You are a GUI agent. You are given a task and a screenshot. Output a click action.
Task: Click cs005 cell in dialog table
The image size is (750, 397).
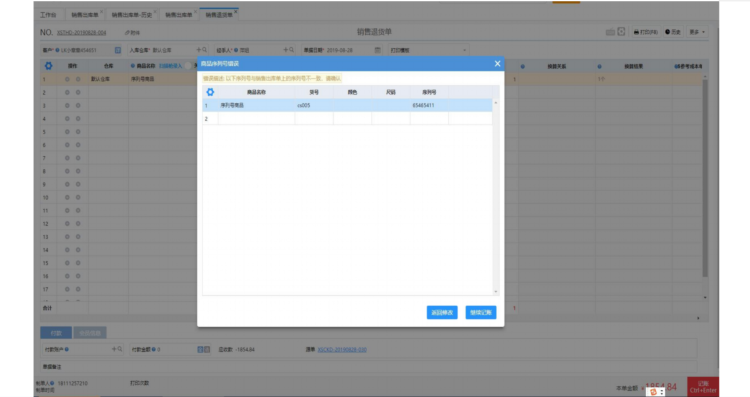coord(314,105)
